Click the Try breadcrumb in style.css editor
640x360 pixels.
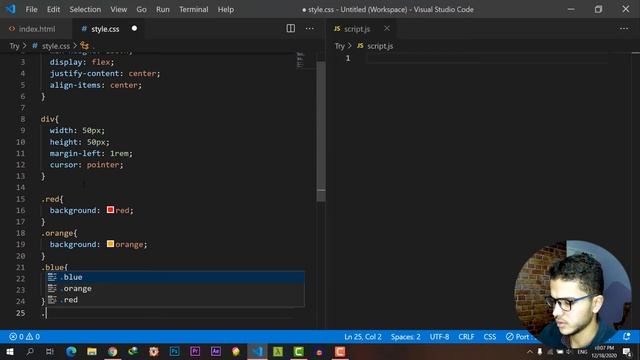tap(14, 46)
